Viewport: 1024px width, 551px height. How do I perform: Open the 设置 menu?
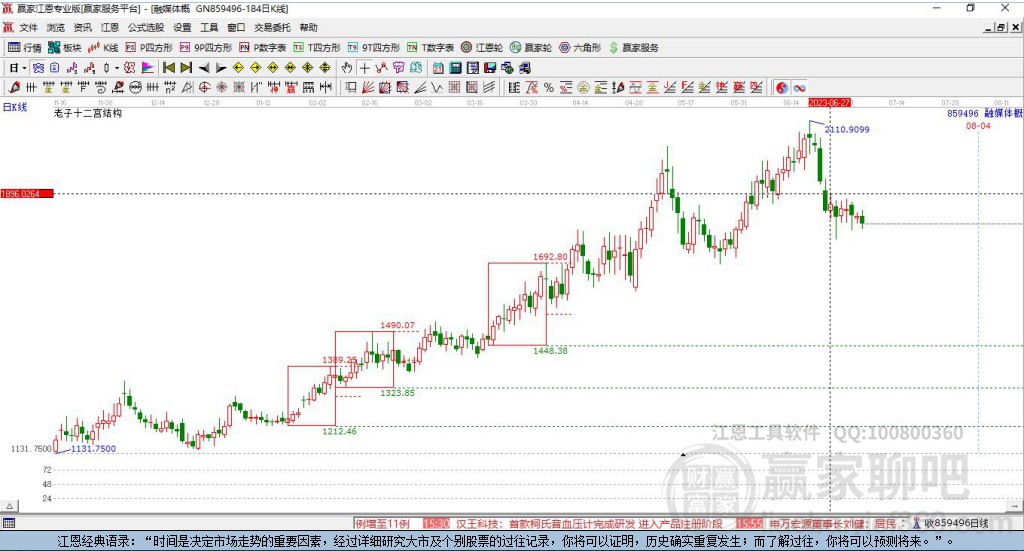tap(182, 27)
